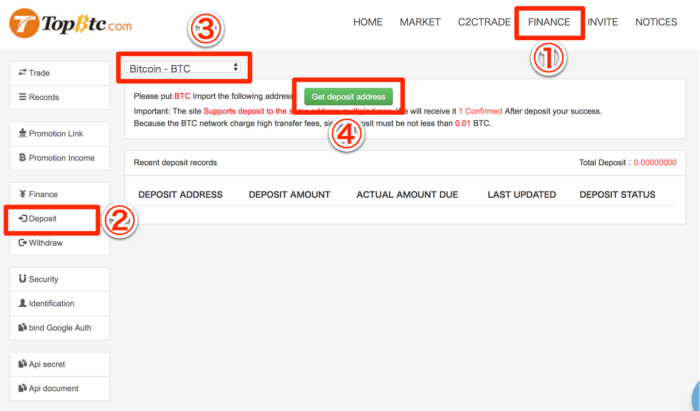This screenshot has height=411, width=700.
Task: Open the Promotion Income sidebar entry
Action: point(59,158)
